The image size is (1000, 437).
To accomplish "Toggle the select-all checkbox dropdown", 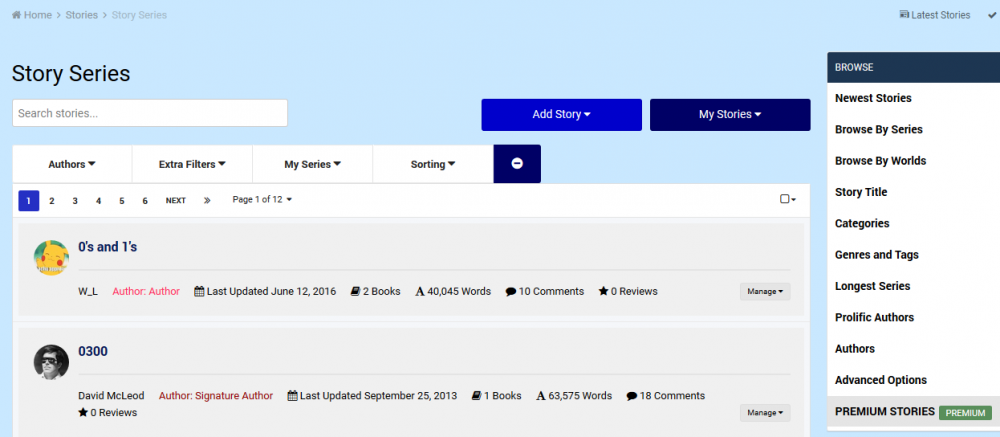I will coord(788,200).
